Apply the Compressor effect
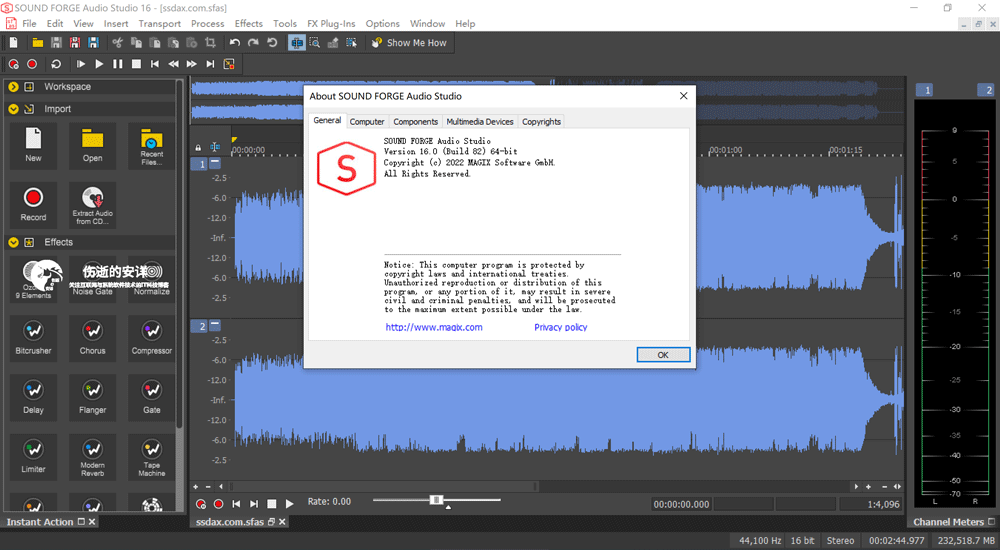This screenshot has width=1000, height=550. (152, 338)
